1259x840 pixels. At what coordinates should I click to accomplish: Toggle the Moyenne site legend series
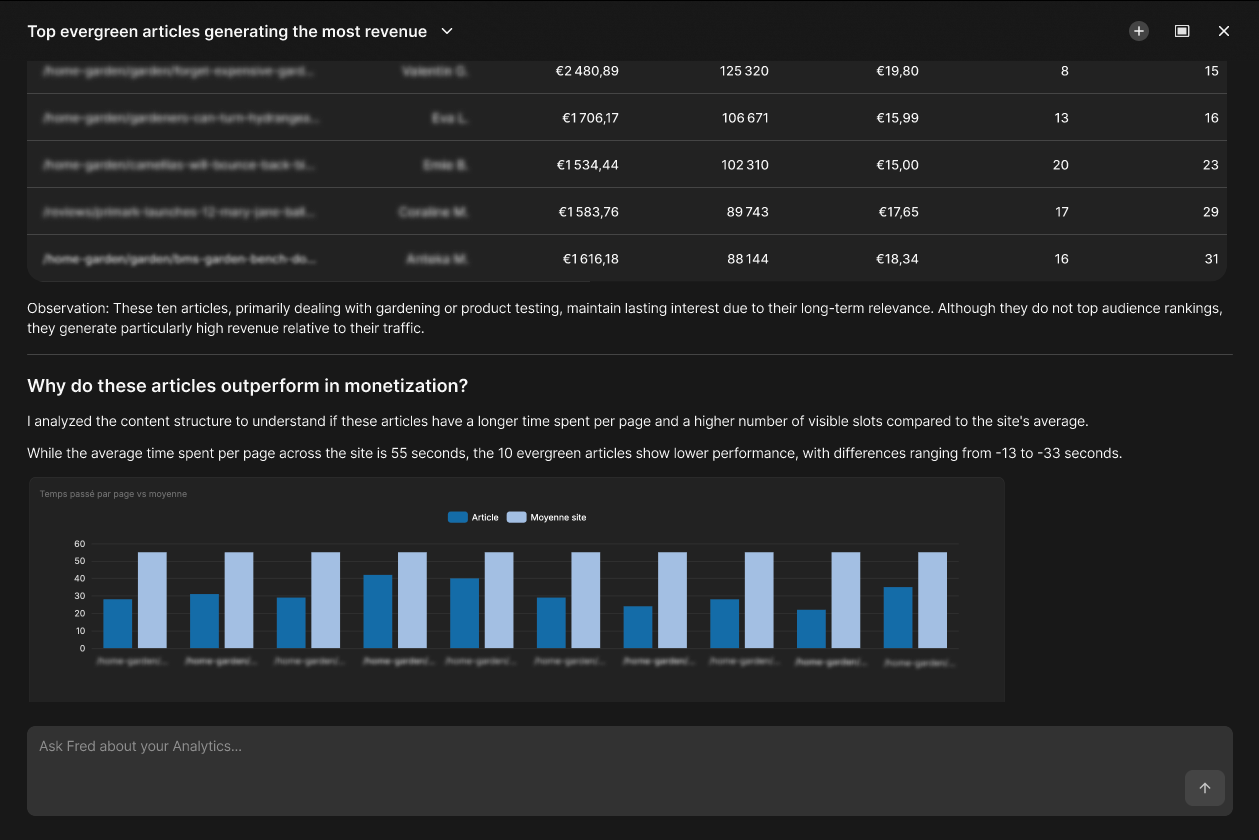[547, 517]
